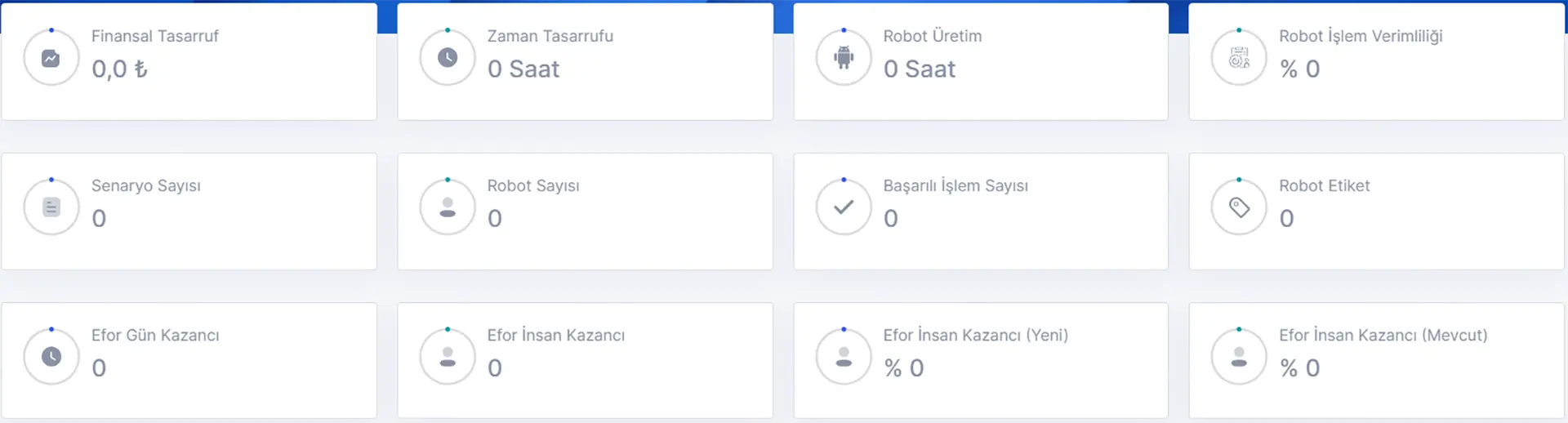Click the Efor İnsan Kazancı (Mevcut) icon
The width and height of the screenshot is (1568, 423).
[x=1239, y=356]
